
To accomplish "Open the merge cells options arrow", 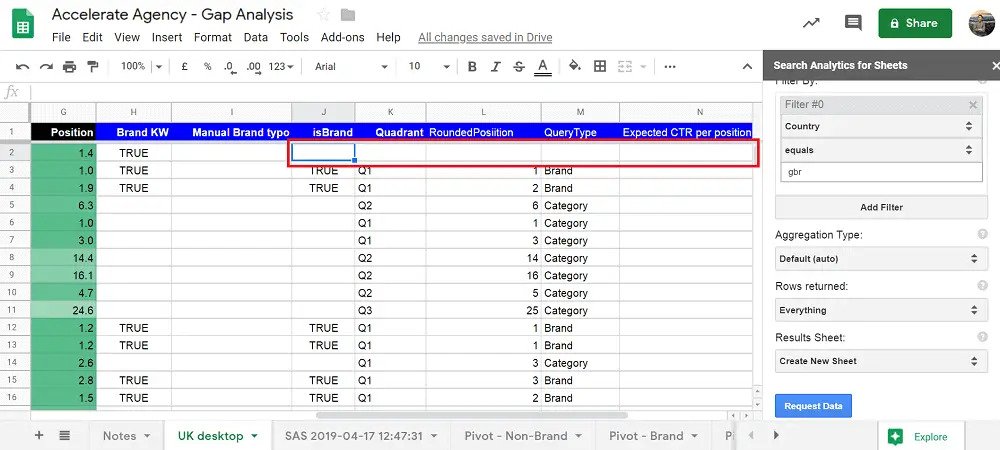I will pyautogui.click(x=643, y=67).
